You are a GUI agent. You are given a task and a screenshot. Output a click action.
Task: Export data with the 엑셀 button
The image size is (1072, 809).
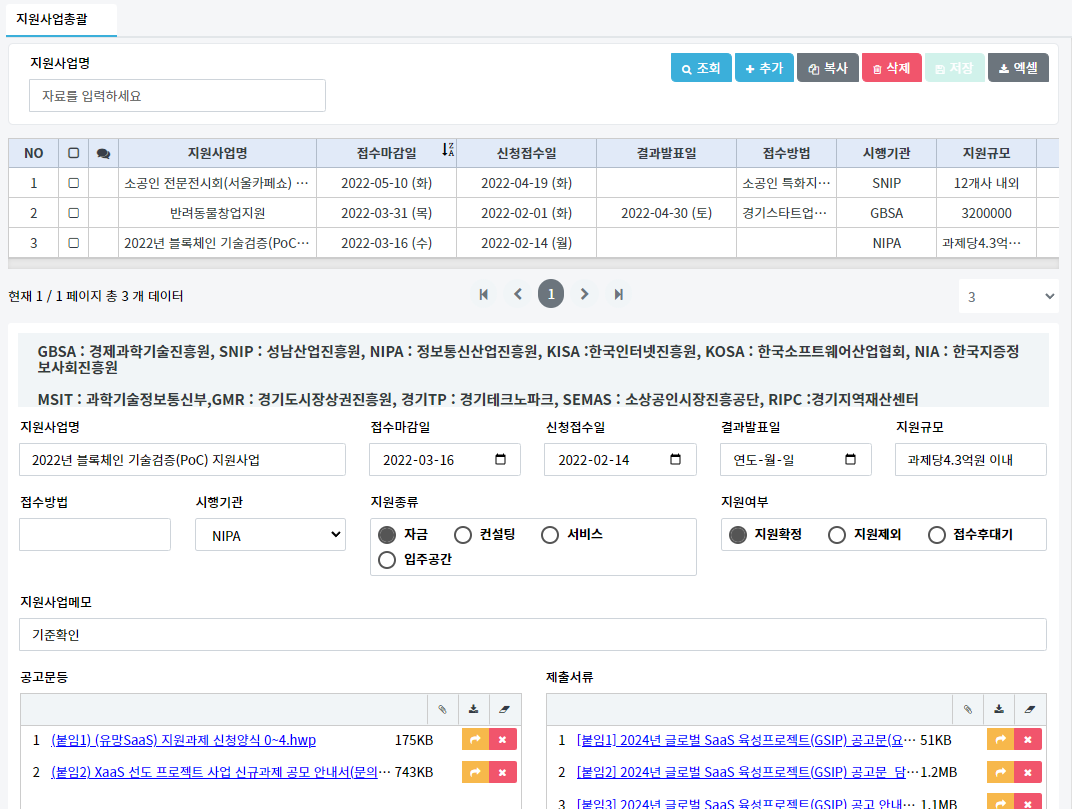point(1018,68)
